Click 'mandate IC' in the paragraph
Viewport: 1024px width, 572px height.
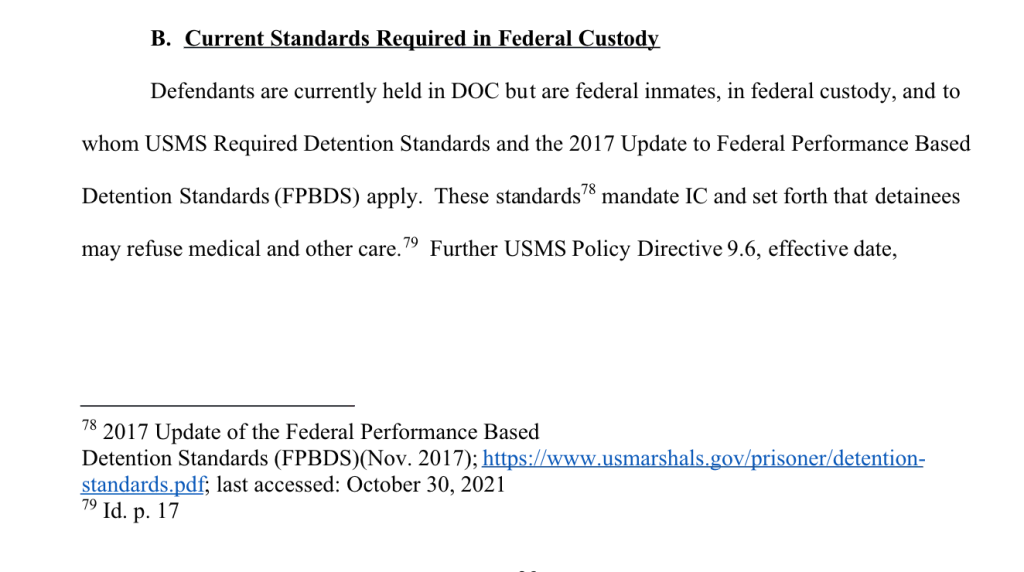click(x=654, y=196)
